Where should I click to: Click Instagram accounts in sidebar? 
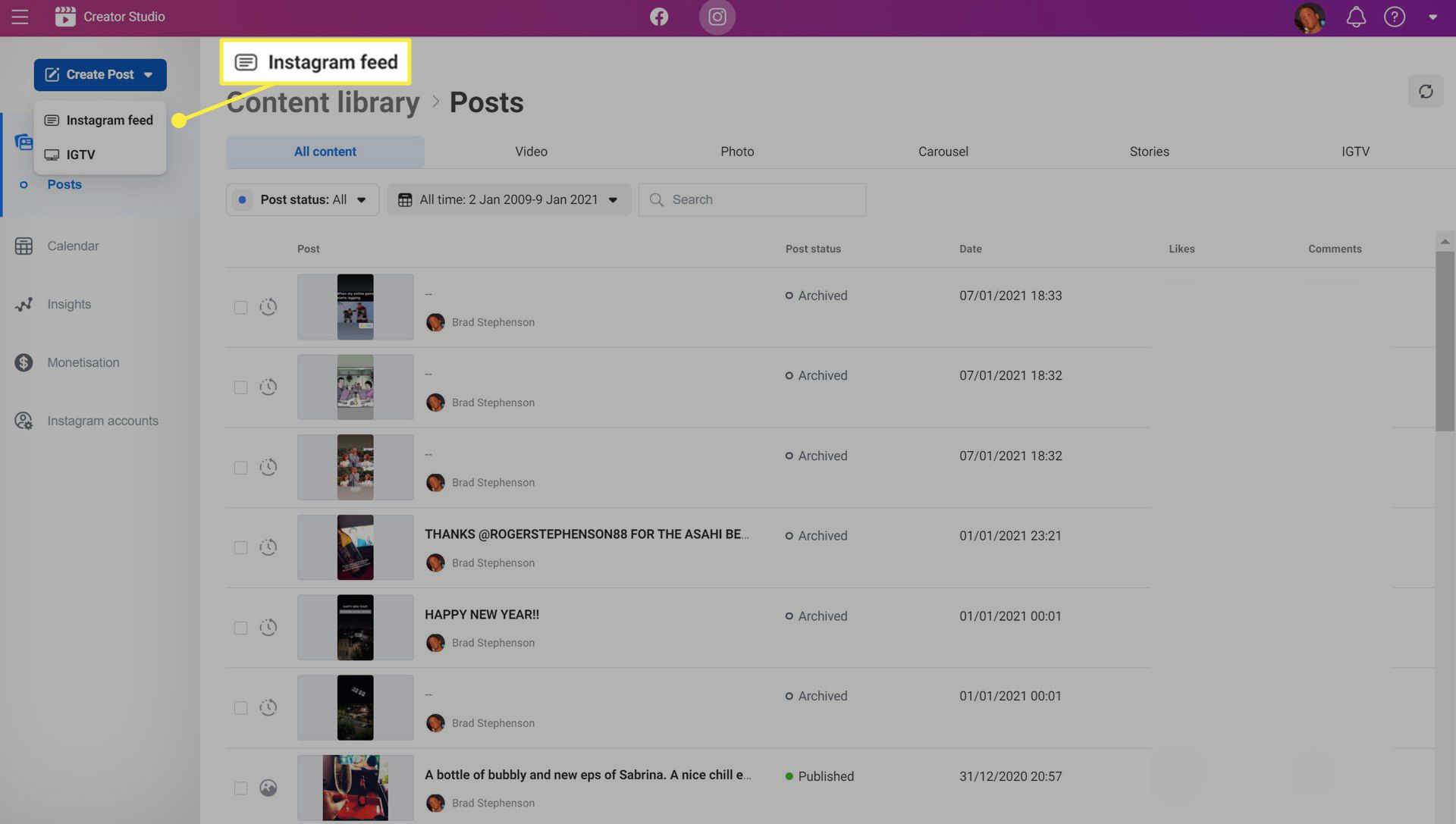[x=103, y=421]
